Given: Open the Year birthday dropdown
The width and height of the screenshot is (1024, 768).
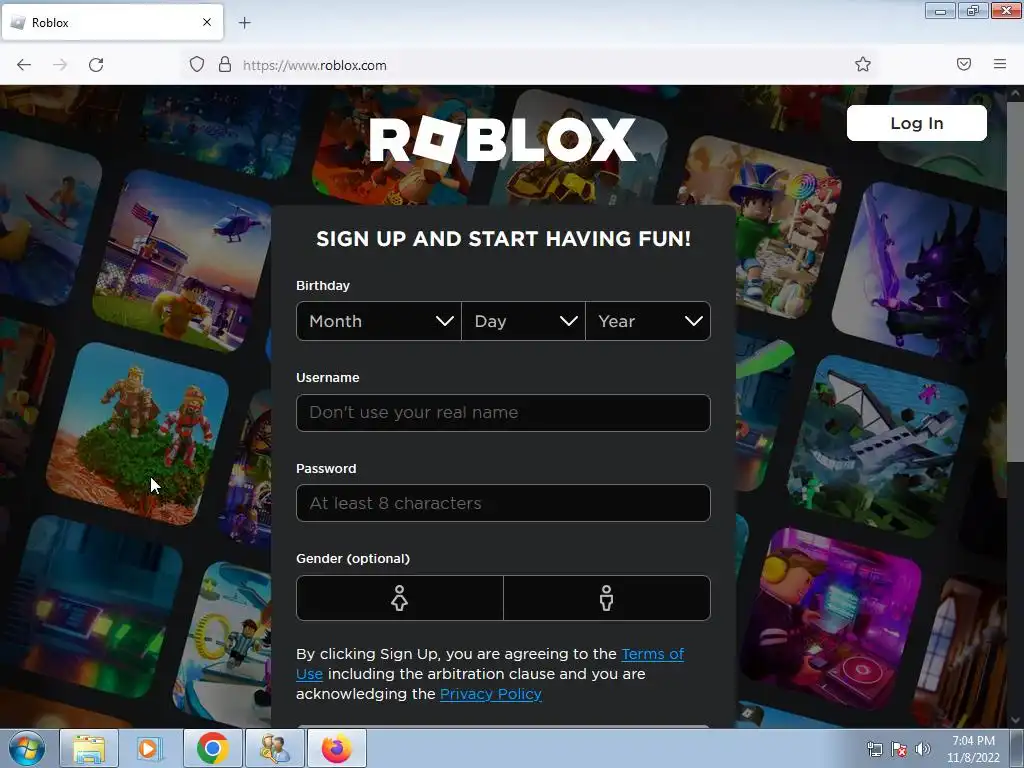Looking at the screenshot, I should click(x=648, y=321).
